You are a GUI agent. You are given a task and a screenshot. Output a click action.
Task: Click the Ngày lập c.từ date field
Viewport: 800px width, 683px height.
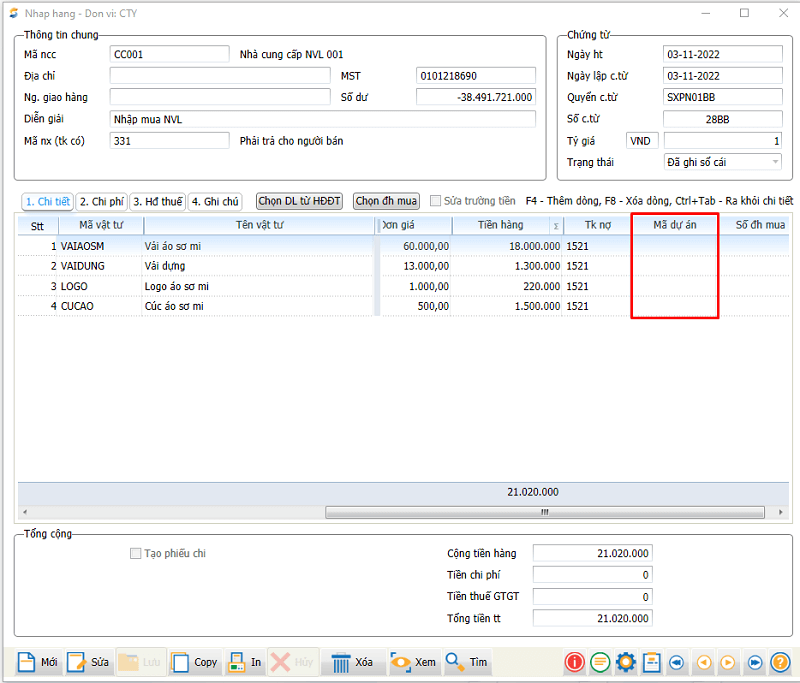click(722, 75)
